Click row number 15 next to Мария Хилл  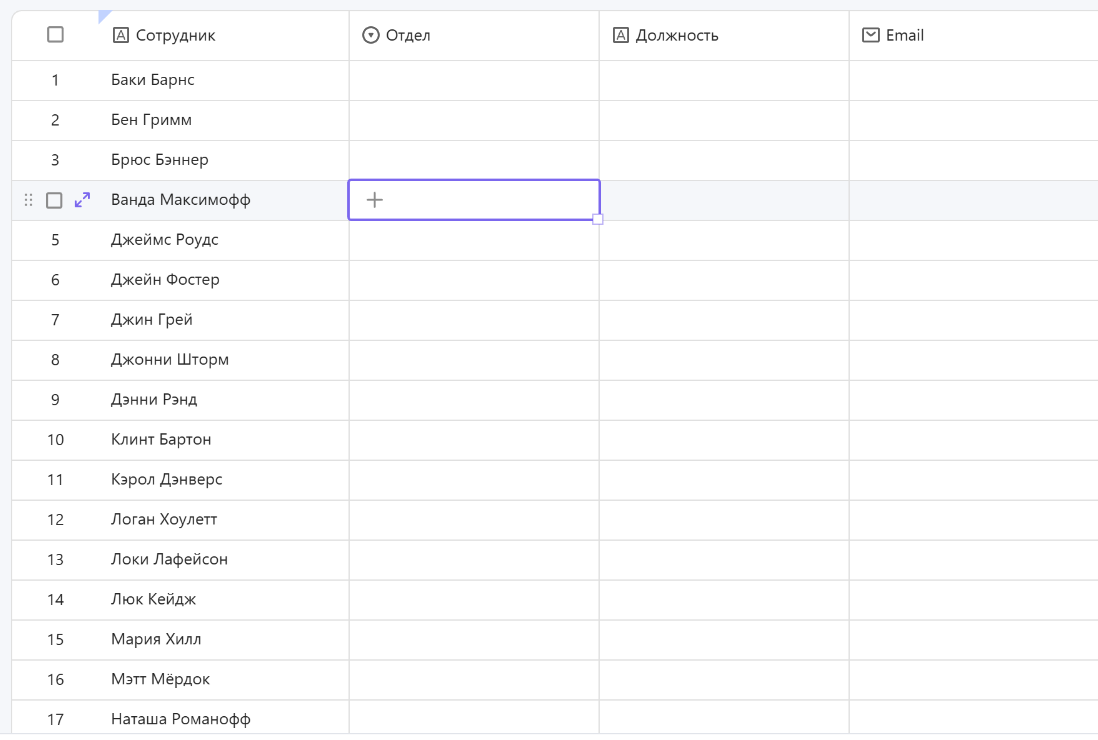(x=55, y=639)
